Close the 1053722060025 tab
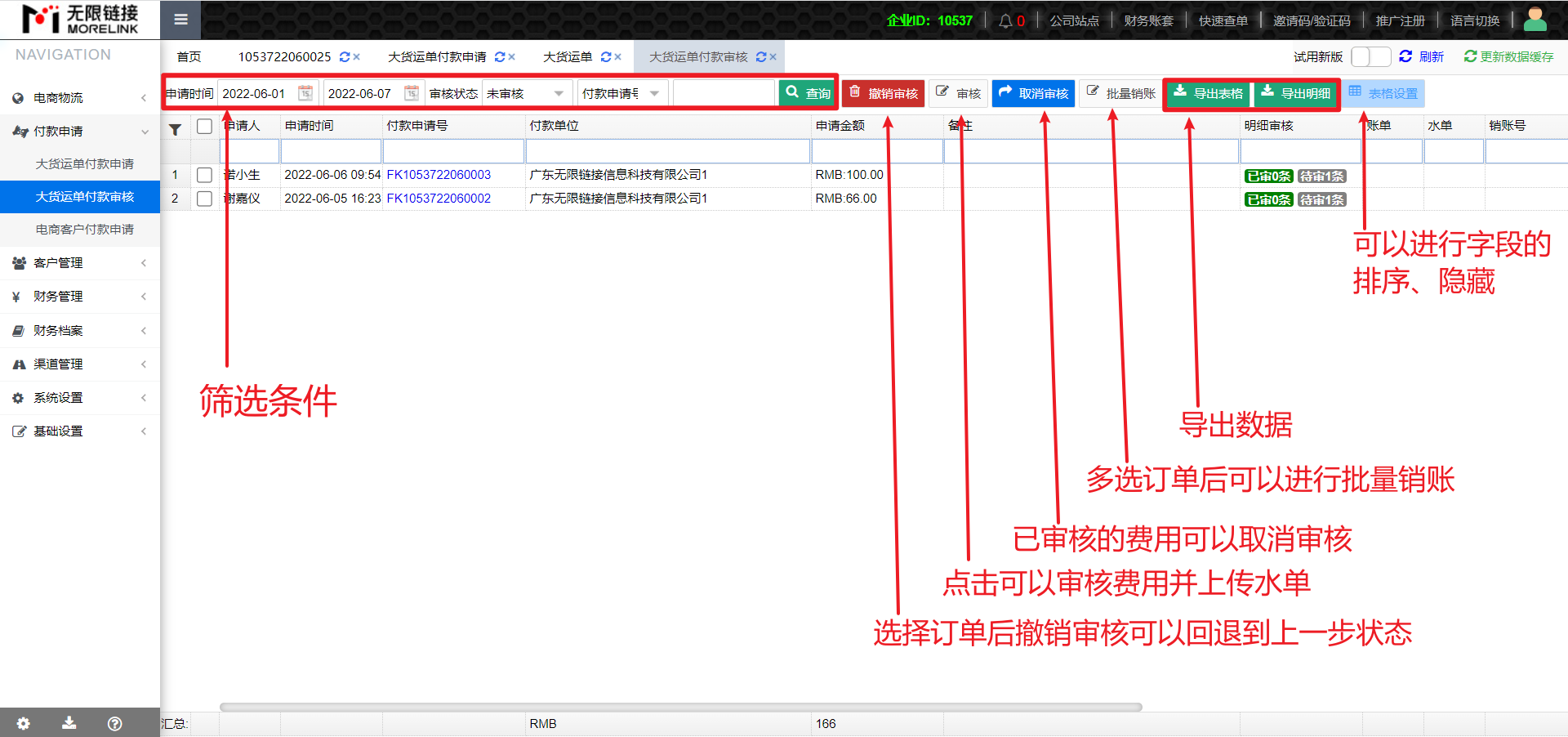Image resolution: width=1568 pixels, height=737 pixels. tap(357, 57)
